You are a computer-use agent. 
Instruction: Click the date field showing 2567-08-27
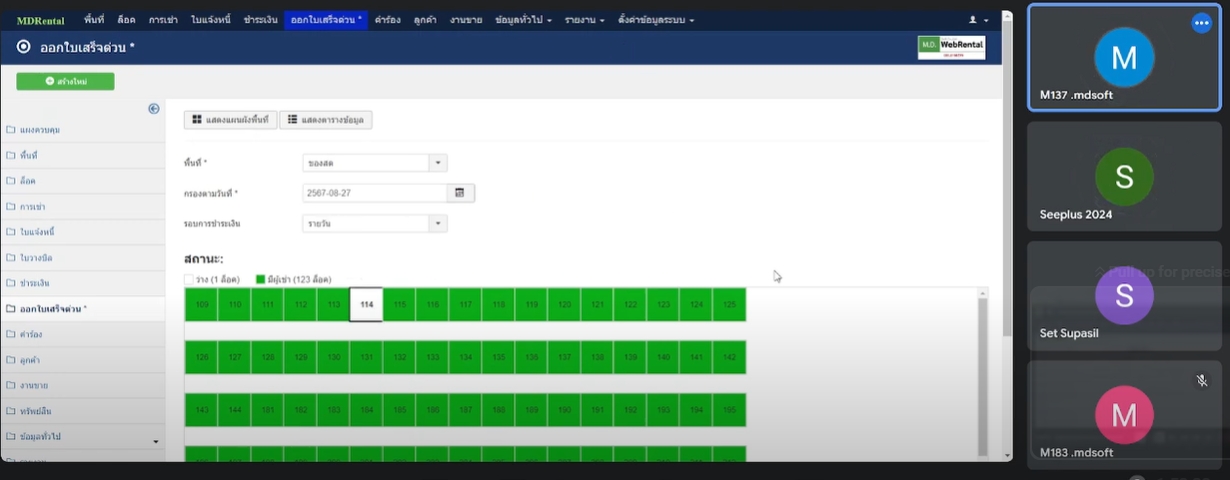pyautogui.click(x=374, y=193)
